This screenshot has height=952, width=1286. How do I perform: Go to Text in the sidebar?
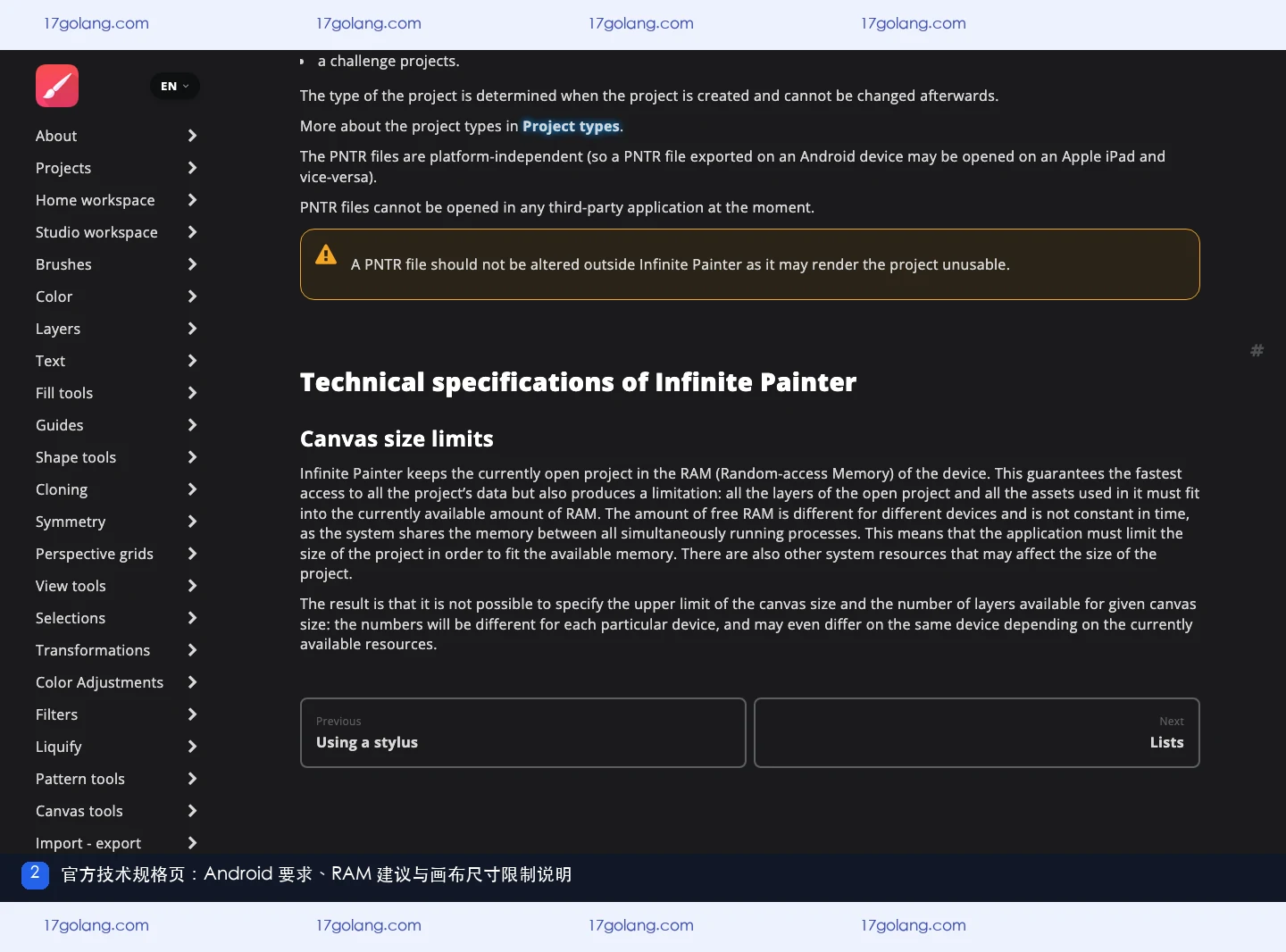[x=51, y=361]
